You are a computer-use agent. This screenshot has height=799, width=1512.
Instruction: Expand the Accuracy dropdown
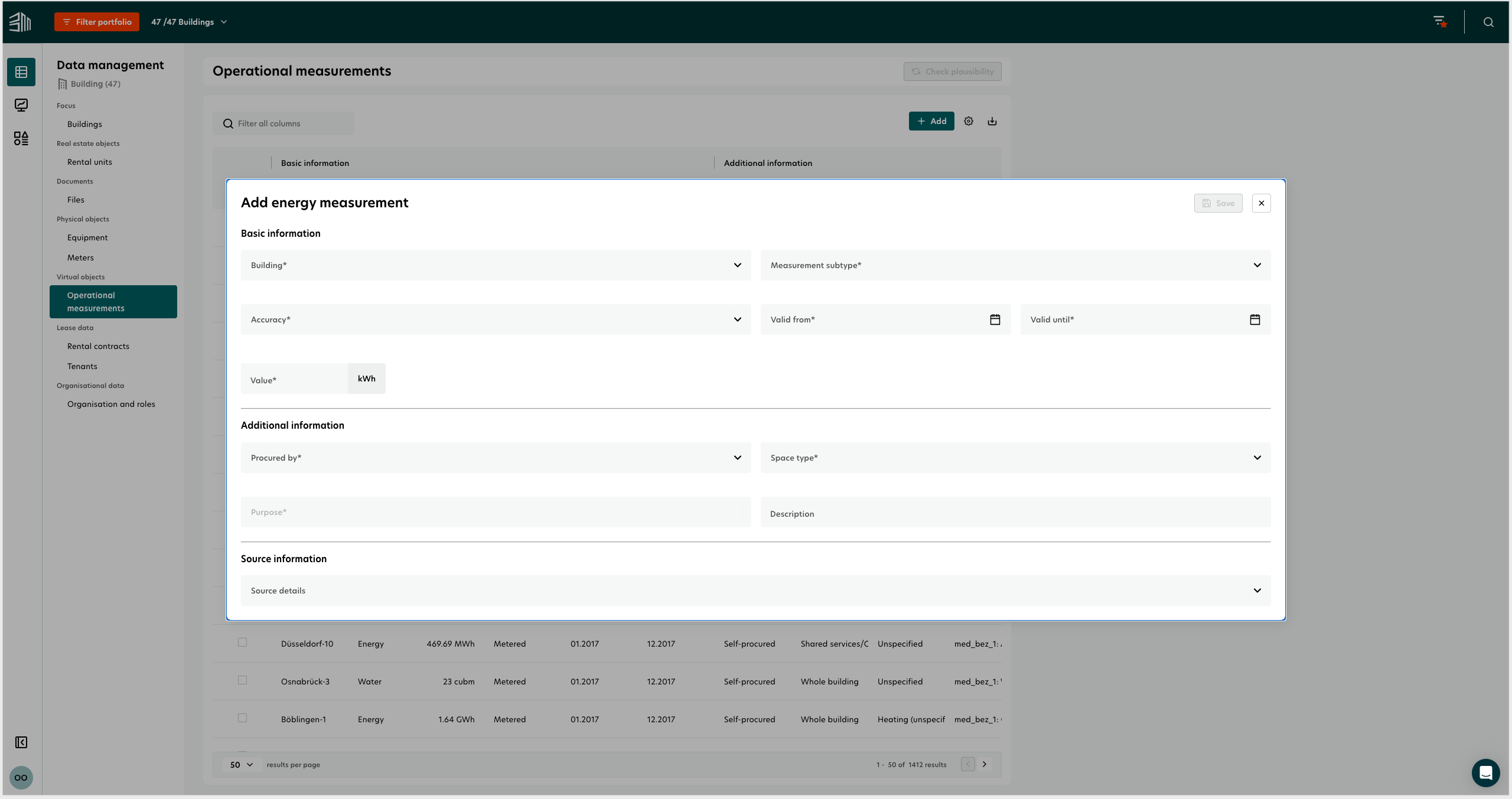(x=496, y=319)
